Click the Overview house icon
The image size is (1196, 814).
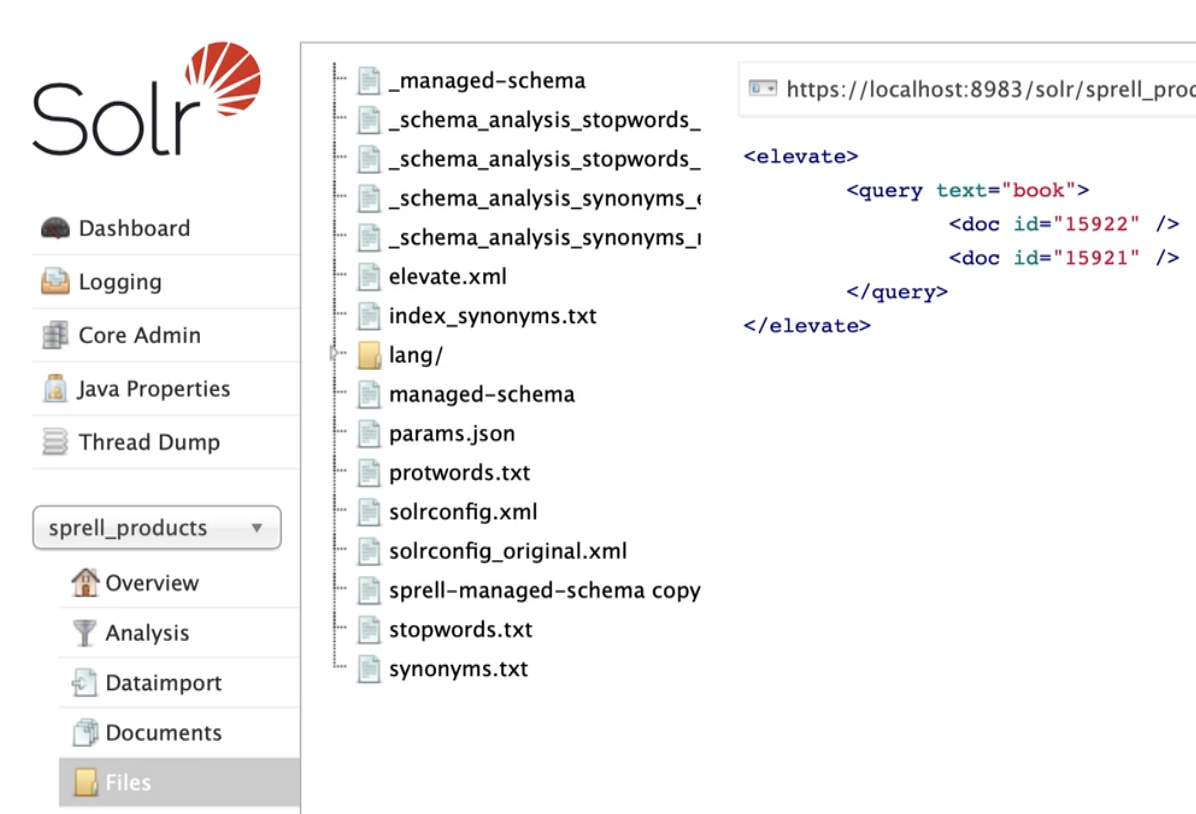(x=85, y=582)
